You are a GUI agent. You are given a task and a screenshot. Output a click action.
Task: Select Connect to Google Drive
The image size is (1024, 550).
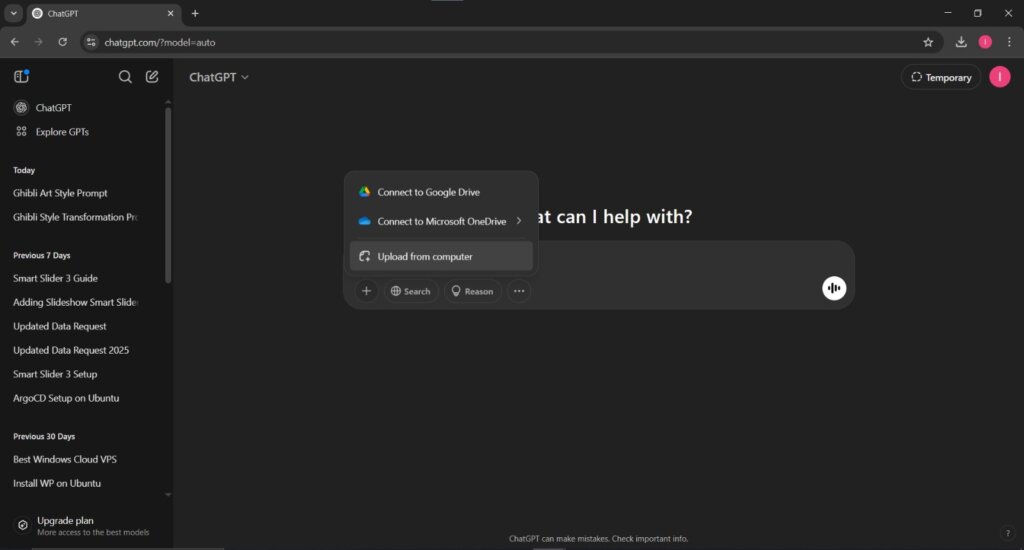[x=441, y=192]
